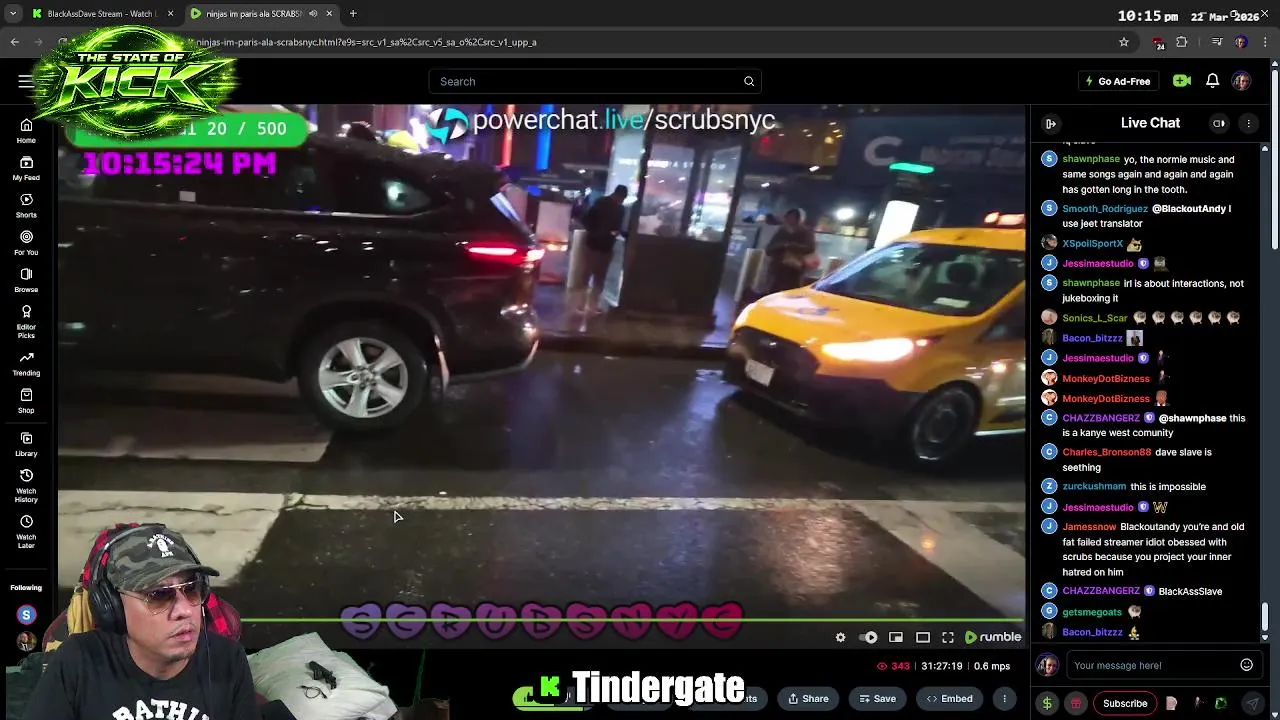Image resolution: width=1280 pixels, height=720 pixels.
Task: Open the For You section
Action: click(x=26, y=243)
